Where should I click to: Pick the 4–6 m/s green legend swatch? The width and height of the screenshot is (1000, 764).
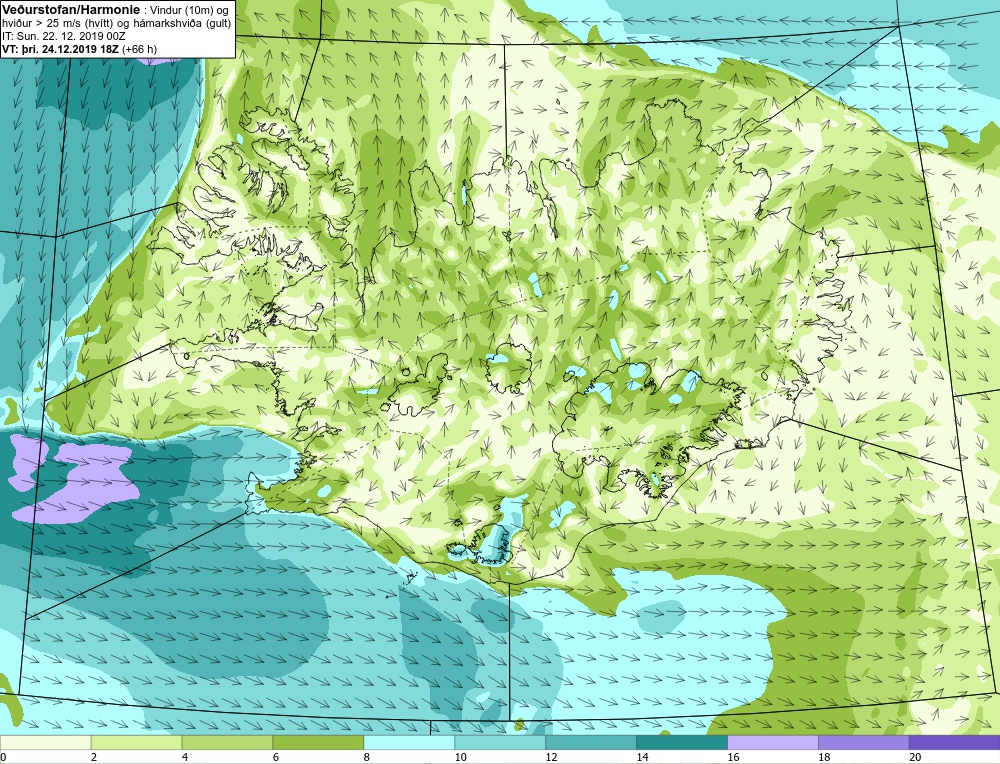pos(227,742)
